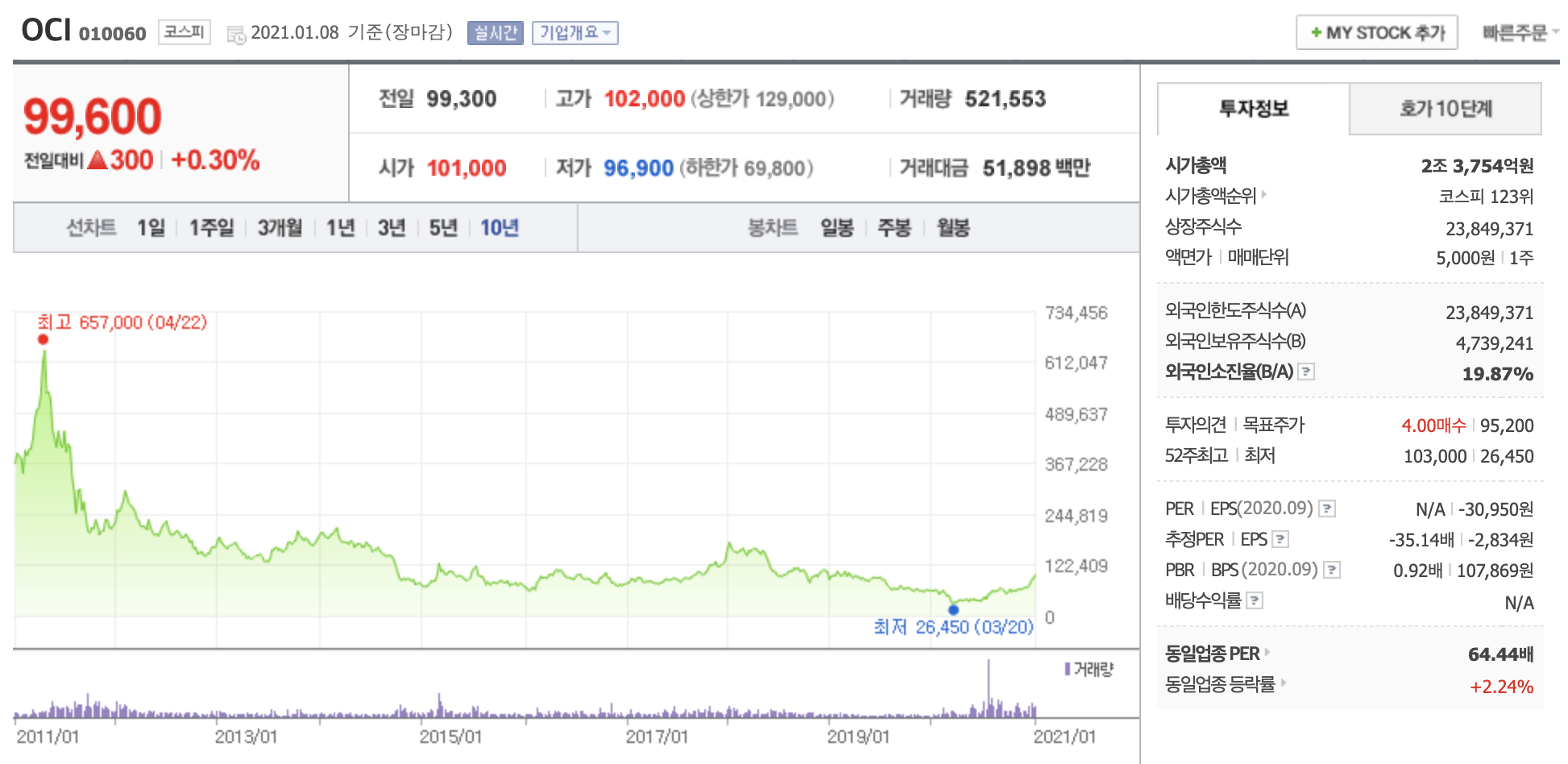Open help icon beside 배당수익률

click(x=1255, y=600)
